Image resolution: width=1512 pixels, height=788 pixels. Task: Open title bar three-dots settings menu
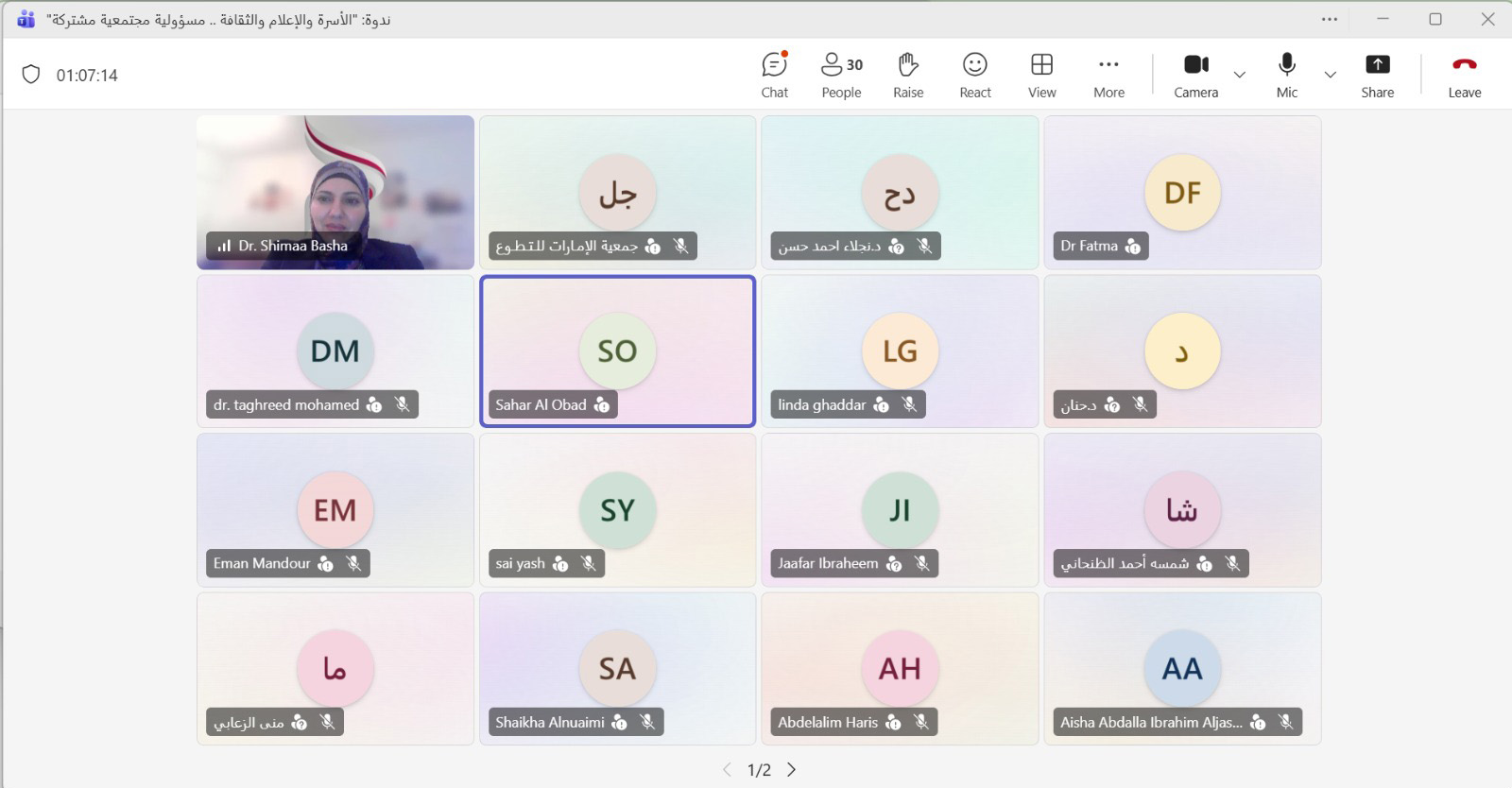1330,19
